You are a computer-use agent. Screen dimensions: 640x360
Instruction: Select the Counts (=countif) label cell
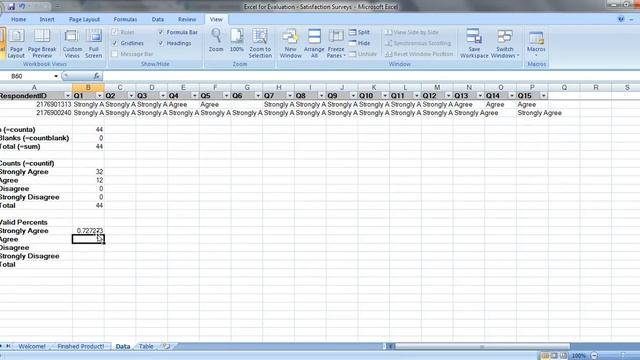click(36, 163)
